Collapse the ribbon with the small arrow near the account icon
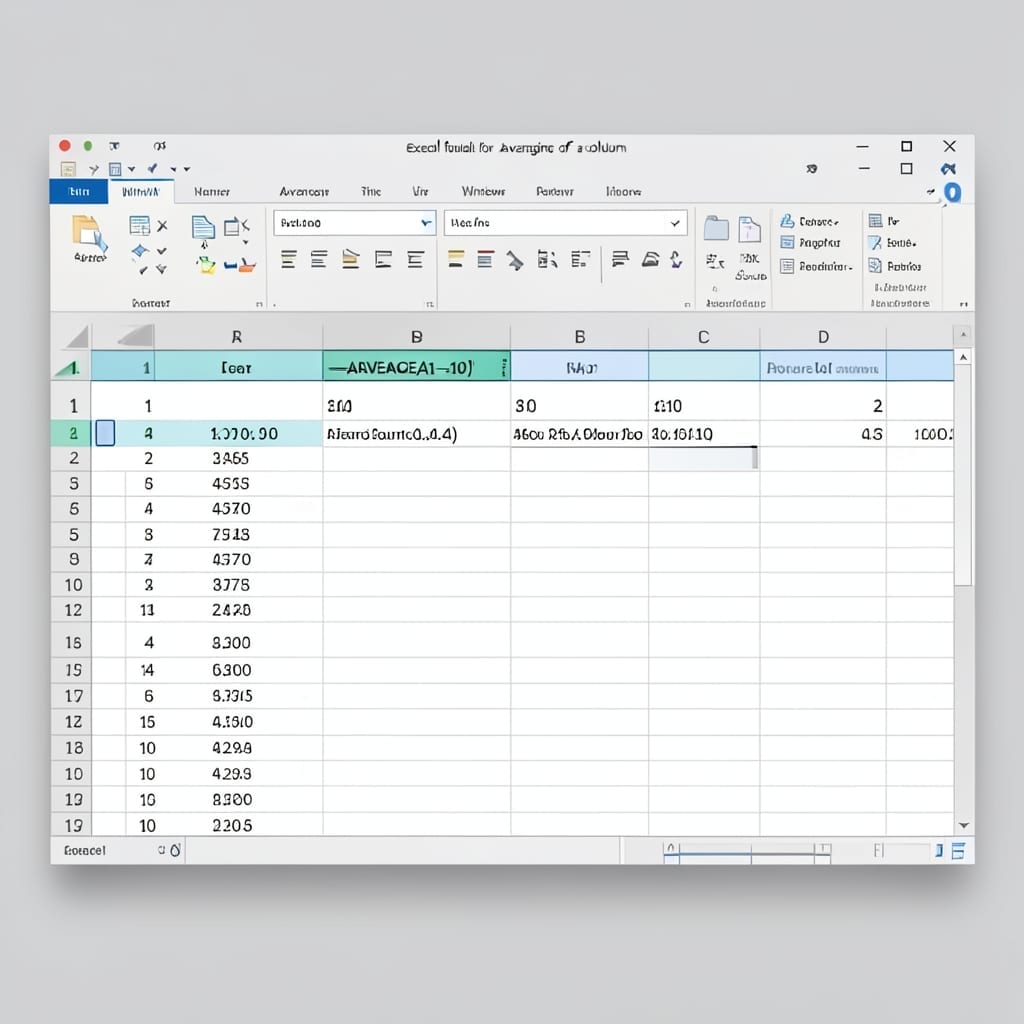This screenshot has width=1024, height=1024. [x=930, y=191]
